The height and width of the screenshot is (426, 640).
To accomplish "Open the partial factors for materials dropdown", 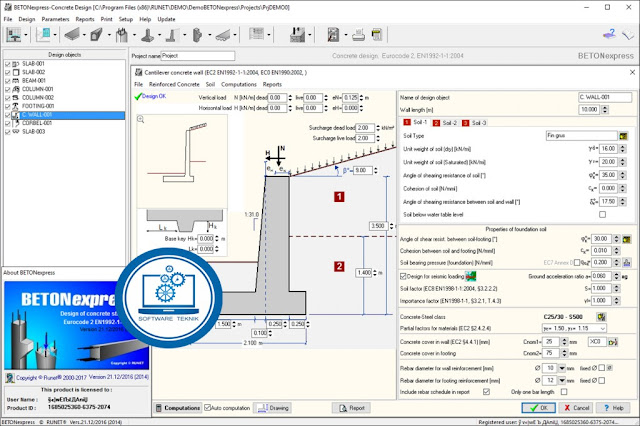I will [575, 328].
